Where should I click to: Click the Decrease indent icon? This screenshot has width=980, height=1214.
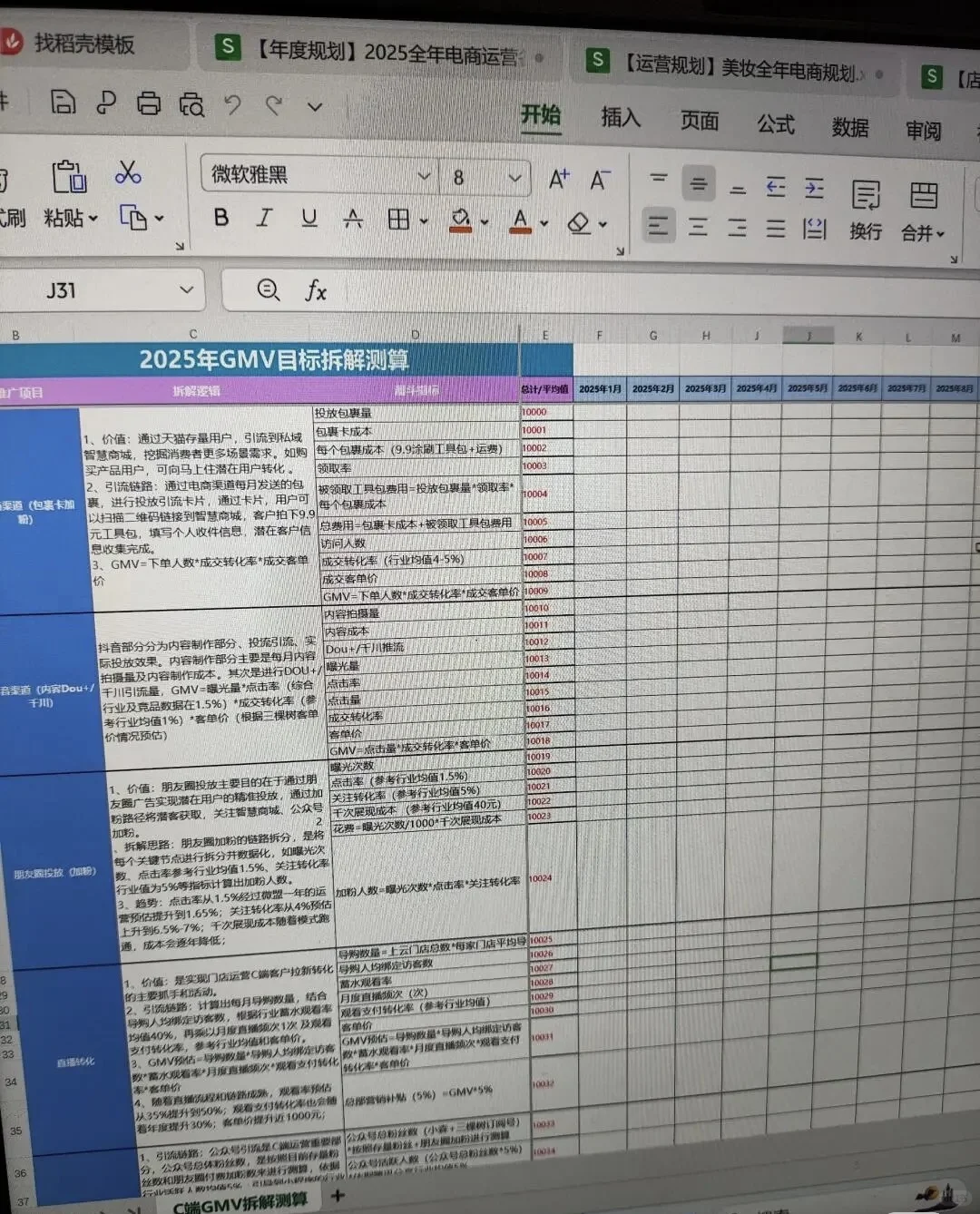(x=776, y=188)
